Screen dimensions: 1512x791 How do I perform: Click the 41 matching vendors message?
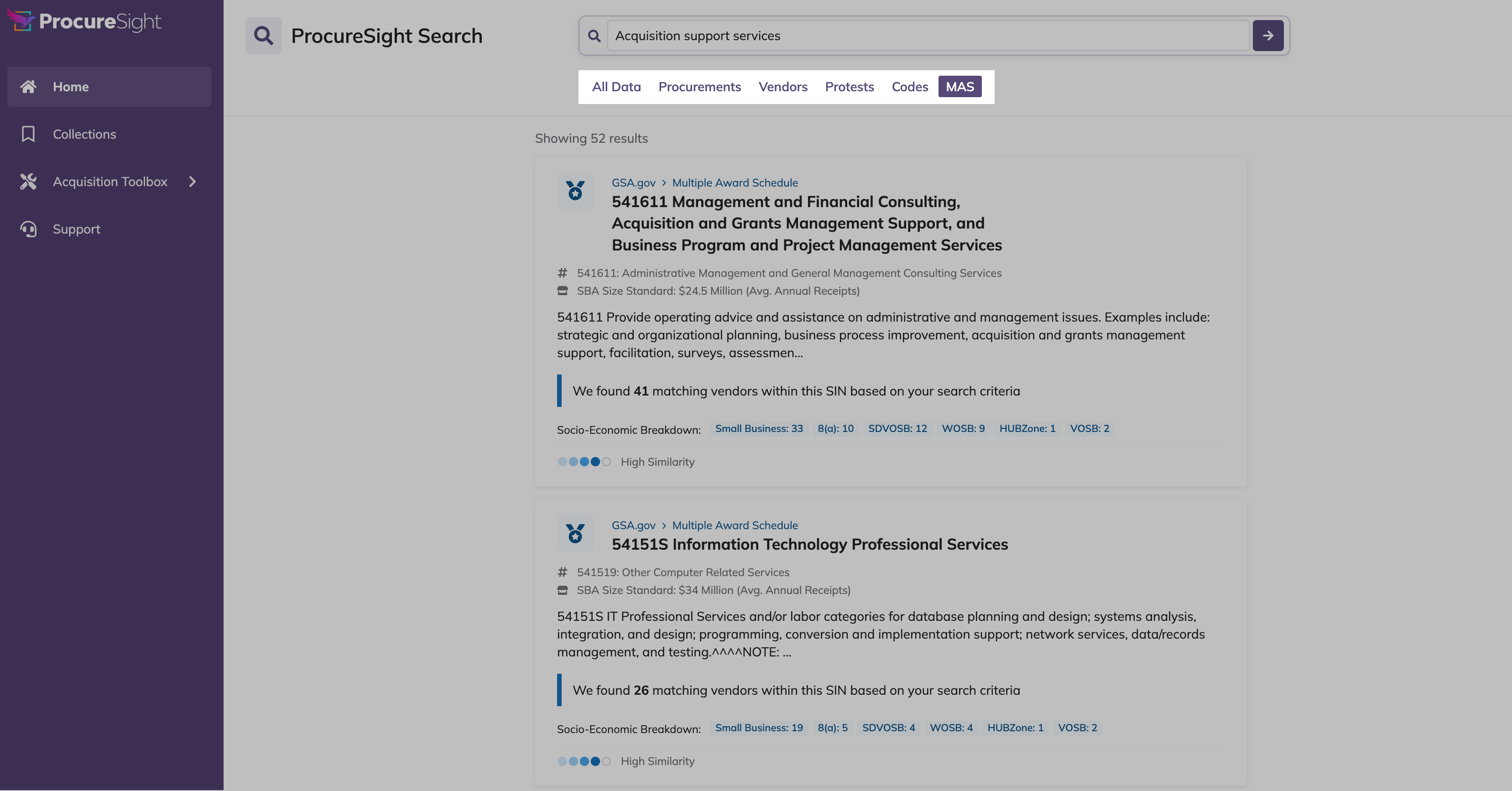(796, 391)
